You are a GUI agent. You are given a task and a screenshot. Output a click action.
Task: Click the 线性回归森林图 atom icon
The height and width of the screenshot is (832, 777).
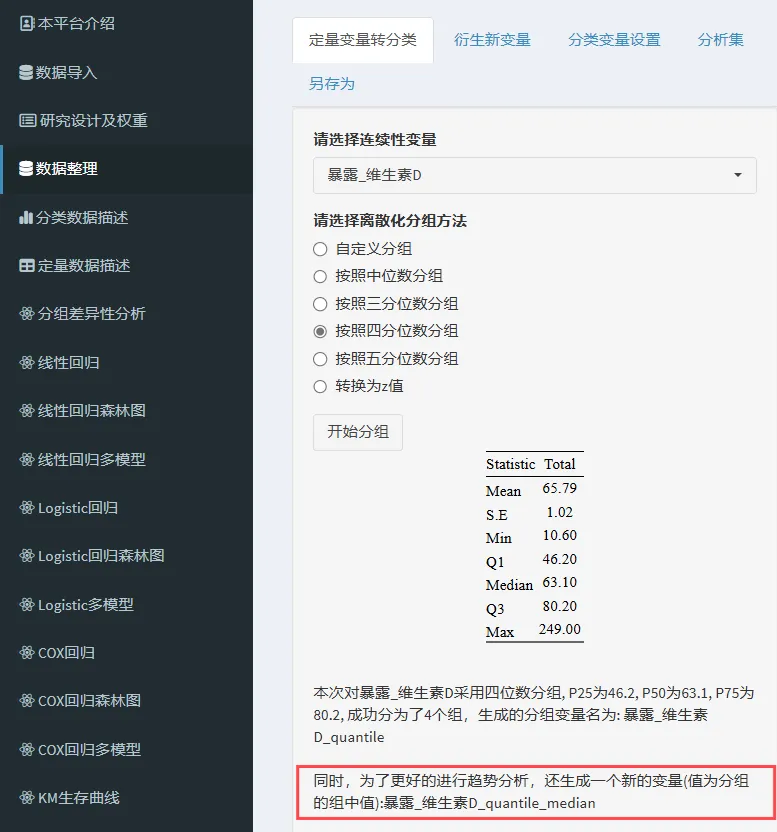point(27,410)
